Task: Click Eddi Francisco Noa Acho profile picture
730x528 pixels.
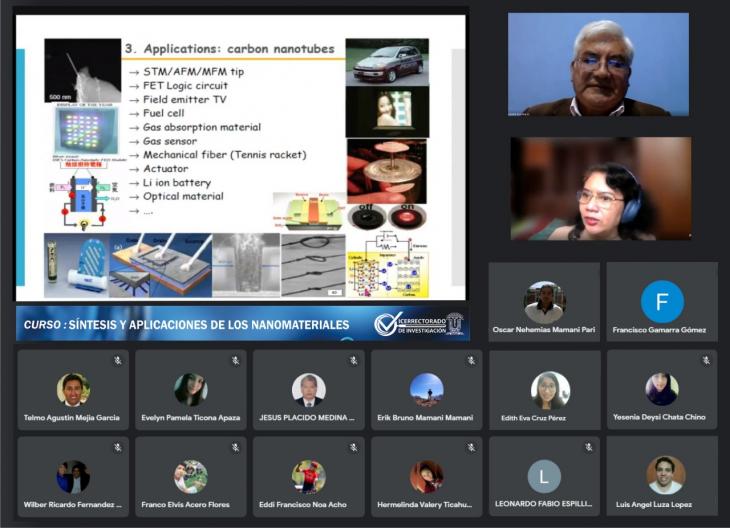Action: pyautogui.click(x=309, y=477)
